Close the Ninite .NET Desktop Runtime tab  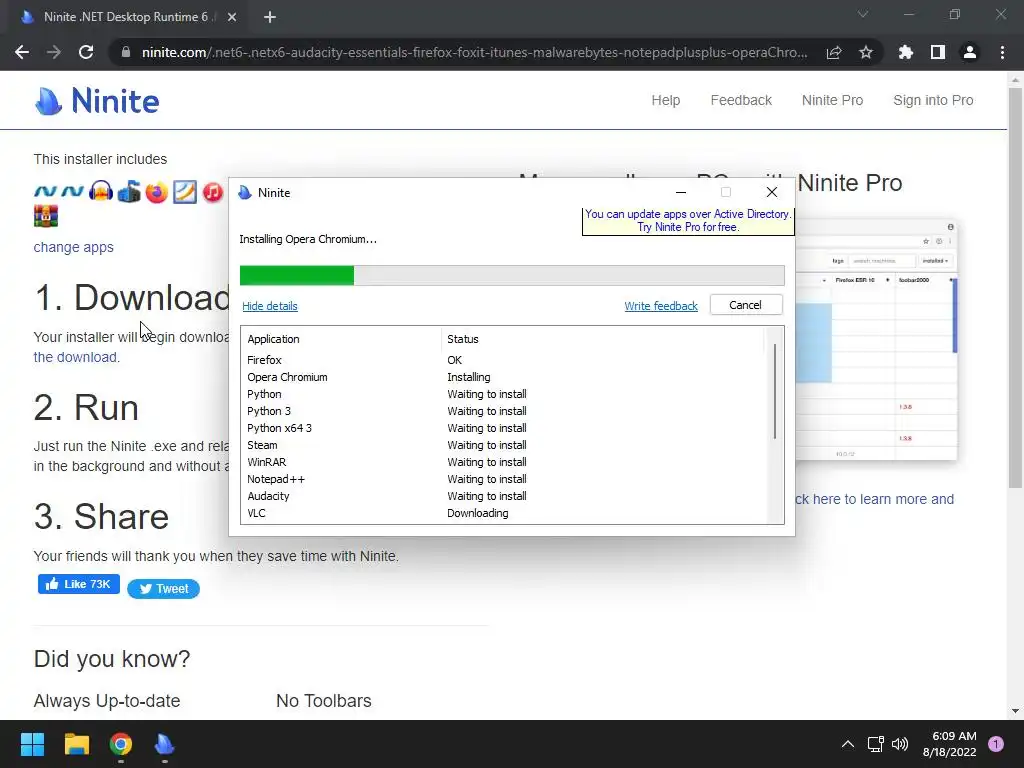232,17
